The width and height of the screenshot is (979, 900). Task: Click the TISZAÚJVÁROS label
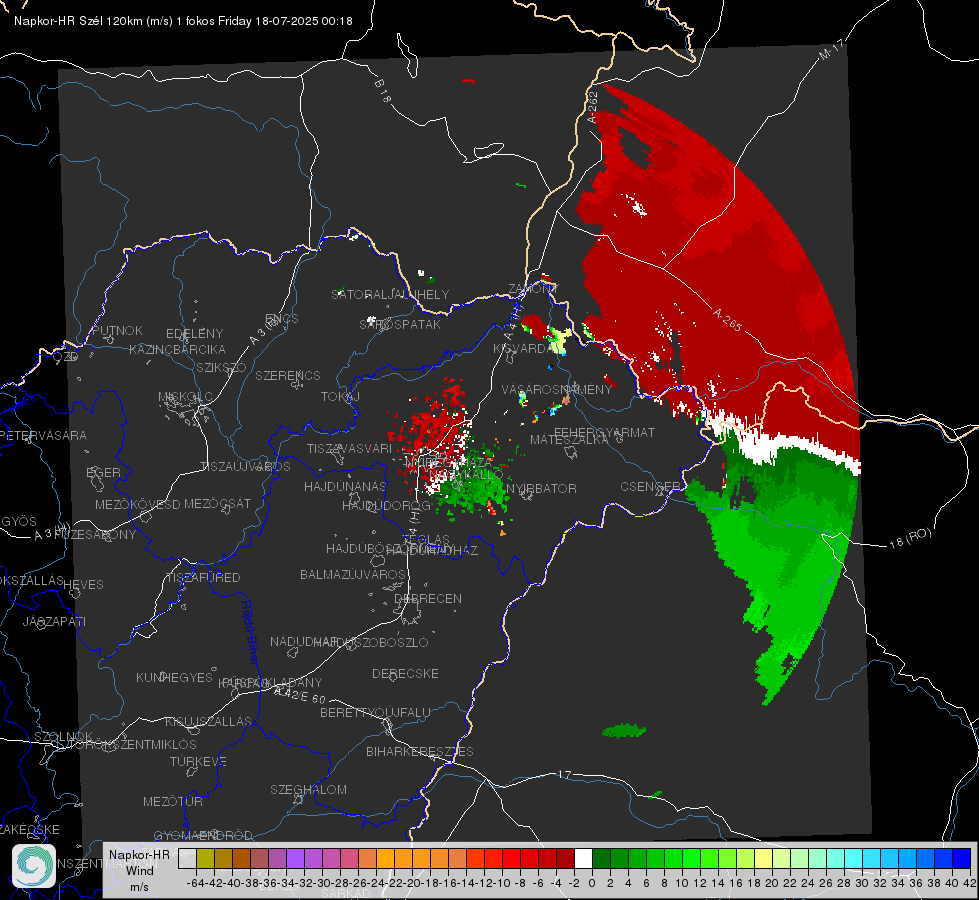245,467
